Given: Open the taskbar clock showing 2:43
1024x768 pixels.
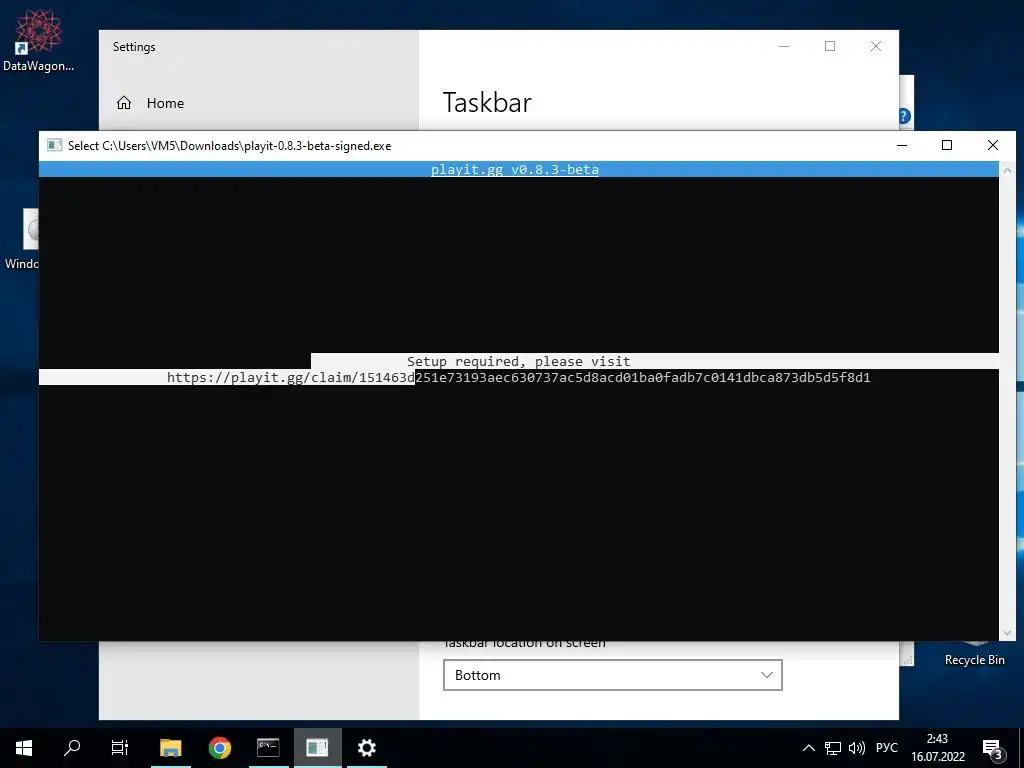Looking at the screenshot, I should (x=938, y=748).
